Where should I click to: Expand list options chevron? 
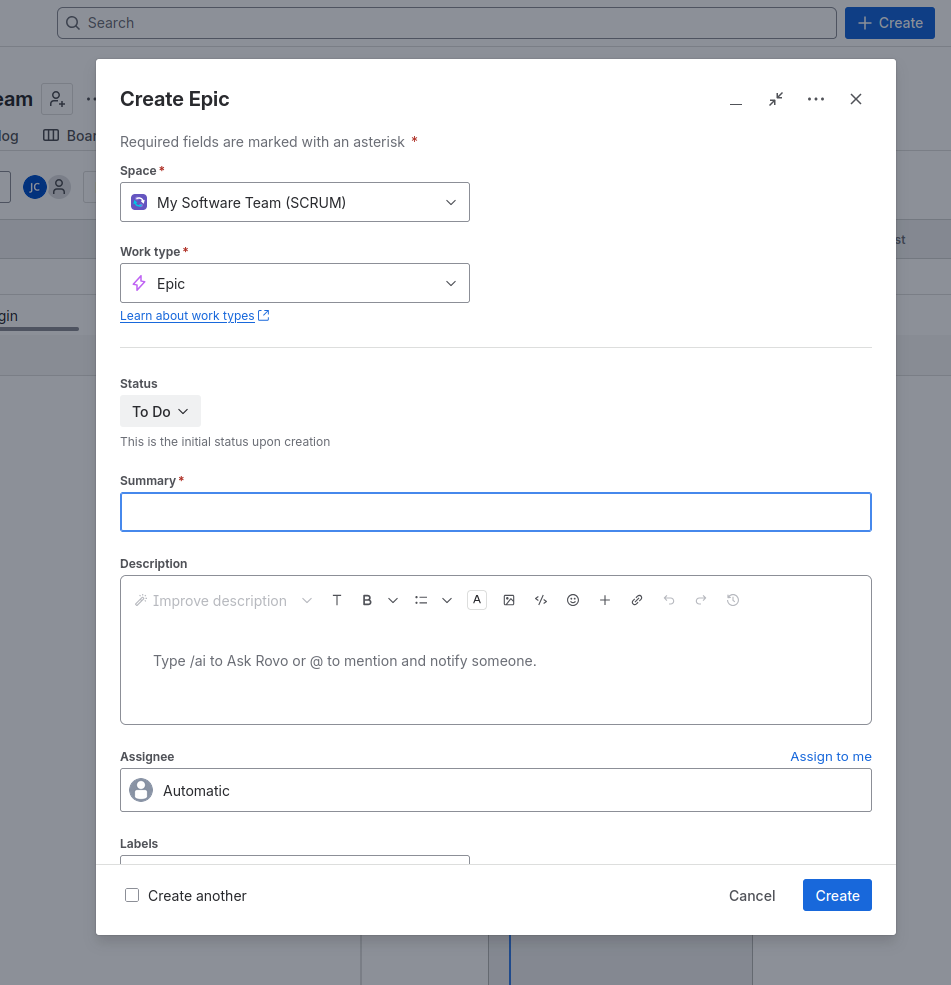click(x=447, y=601)
